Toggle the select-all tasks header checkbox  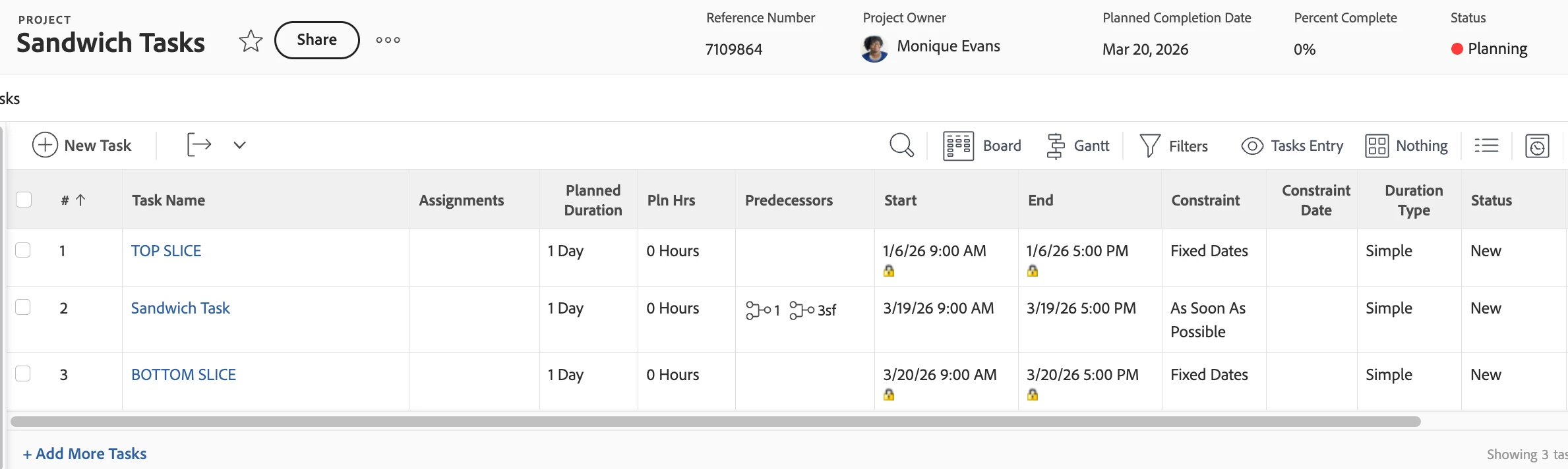click(x=24, y=200)
